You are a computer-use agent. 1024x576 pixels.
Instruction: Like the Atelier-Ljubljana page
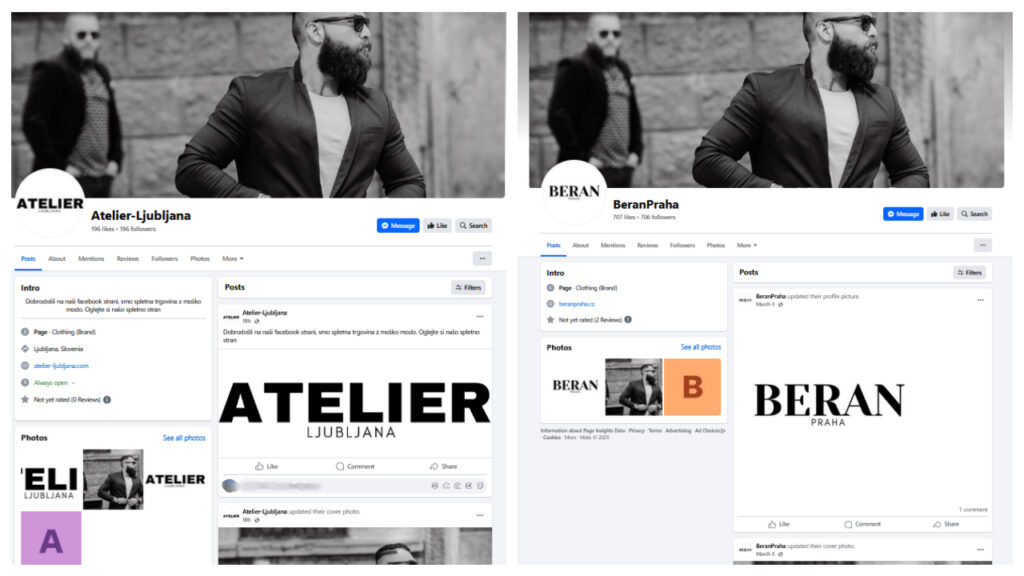(x=437, y=225)
